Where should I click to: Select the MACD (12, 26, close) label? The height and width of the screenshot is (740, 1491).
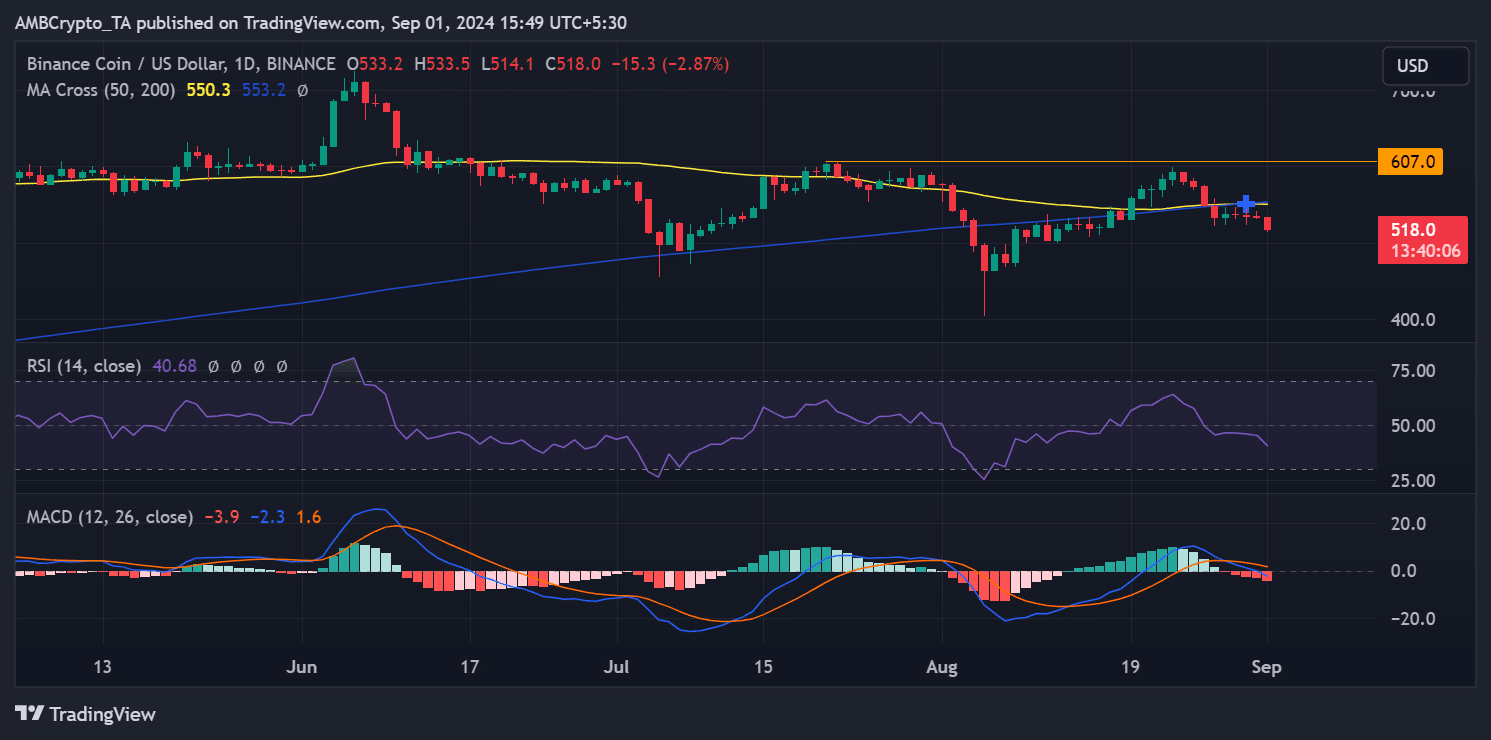pyautogui.click(x=110, y=517)
